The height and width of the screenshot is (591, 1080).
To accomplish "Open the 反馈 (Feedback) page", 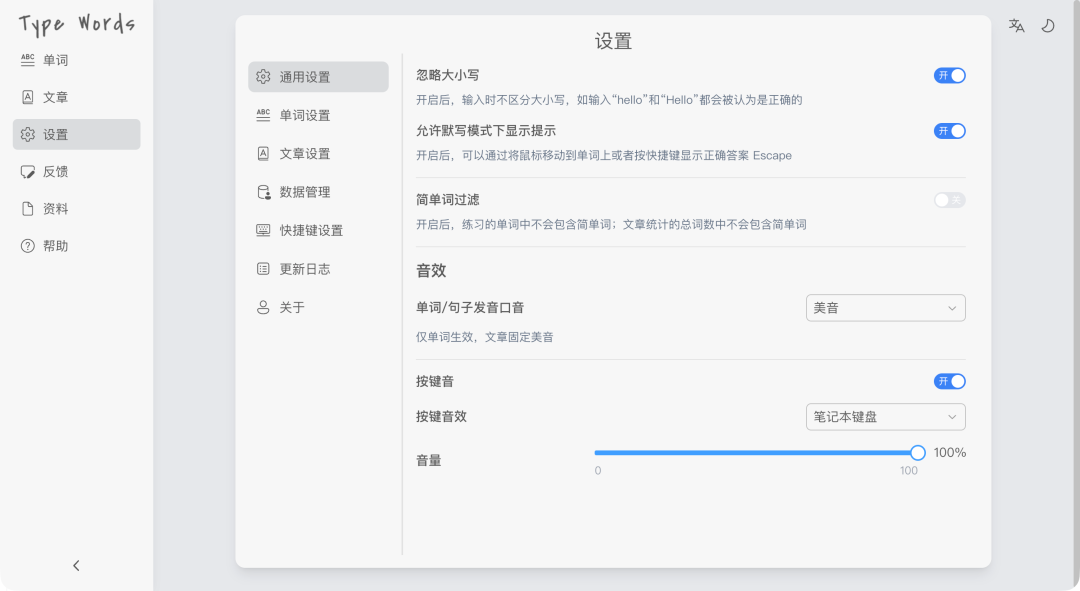I will (x=45, y=171).
